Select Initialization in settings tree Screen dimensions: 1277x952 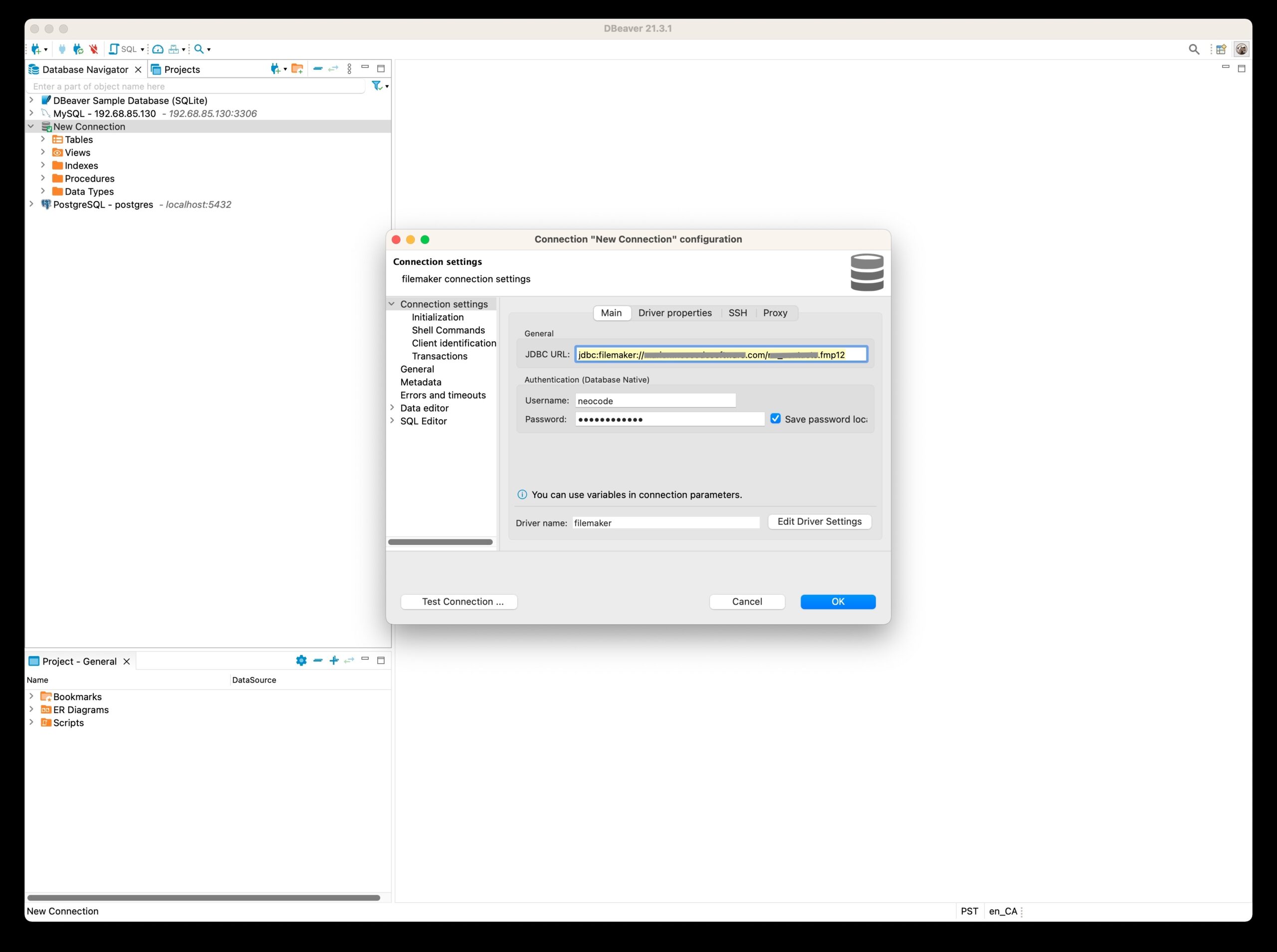click(438, 317)
